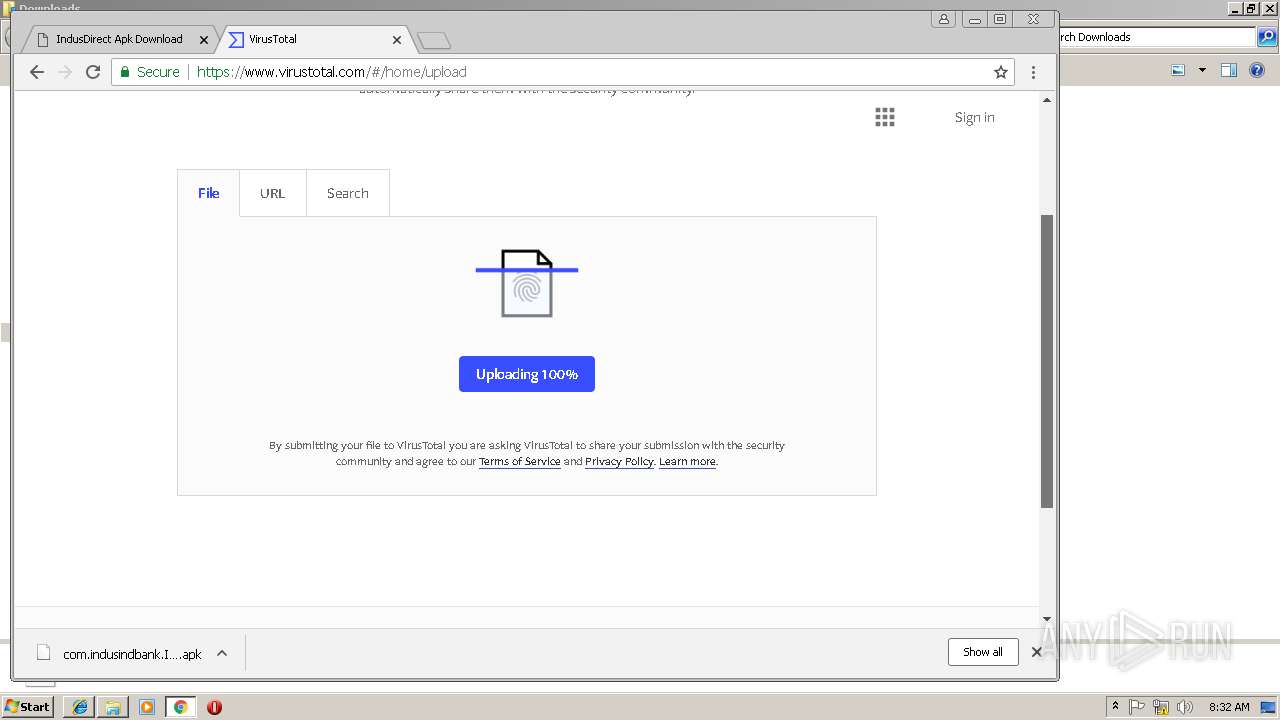This screenshot has width=1280, height=720.
Task: Open view options dropdown in Downloads window
Action: (1202, 70)
